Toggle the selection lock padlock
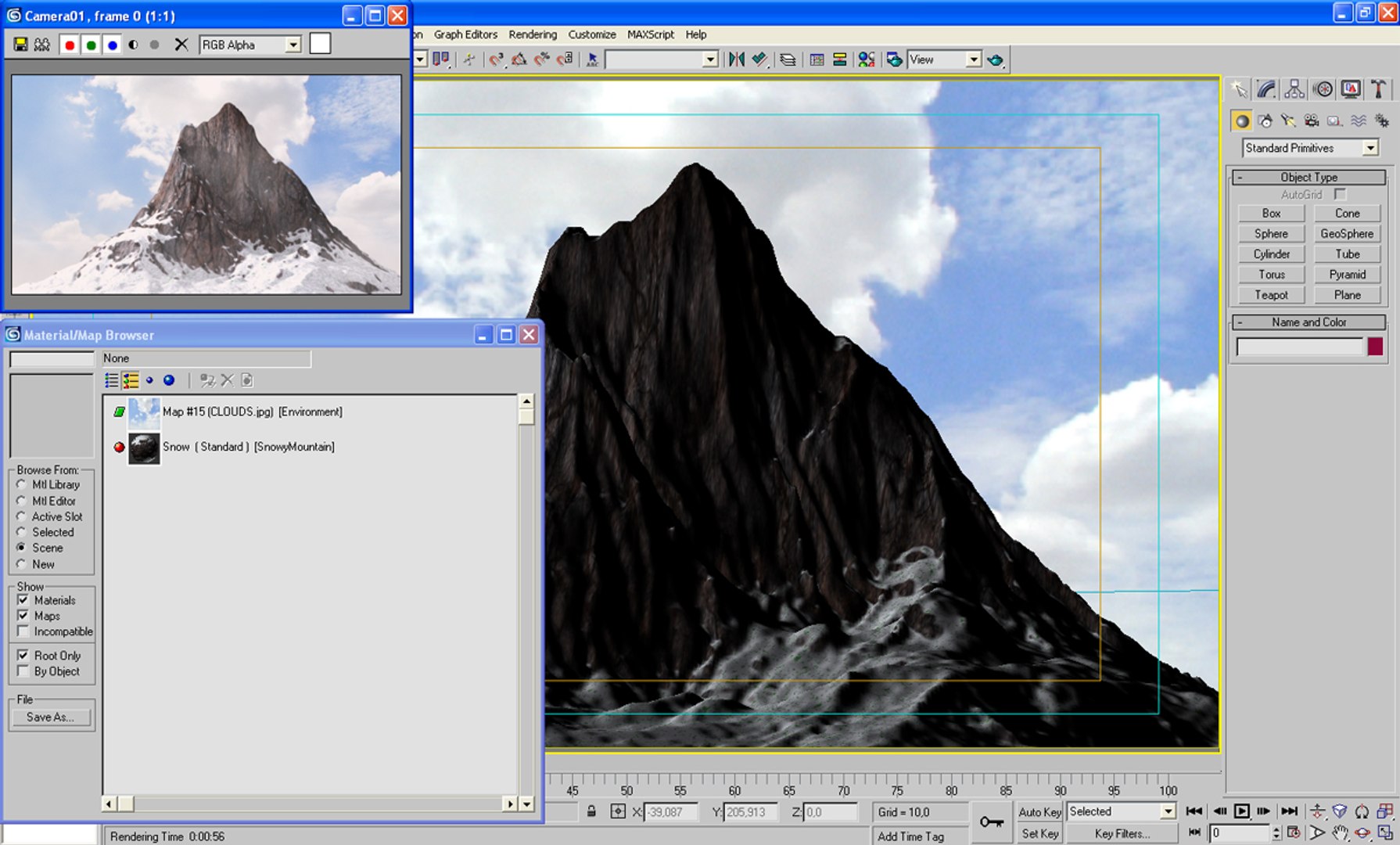 (x=591, y=812)
